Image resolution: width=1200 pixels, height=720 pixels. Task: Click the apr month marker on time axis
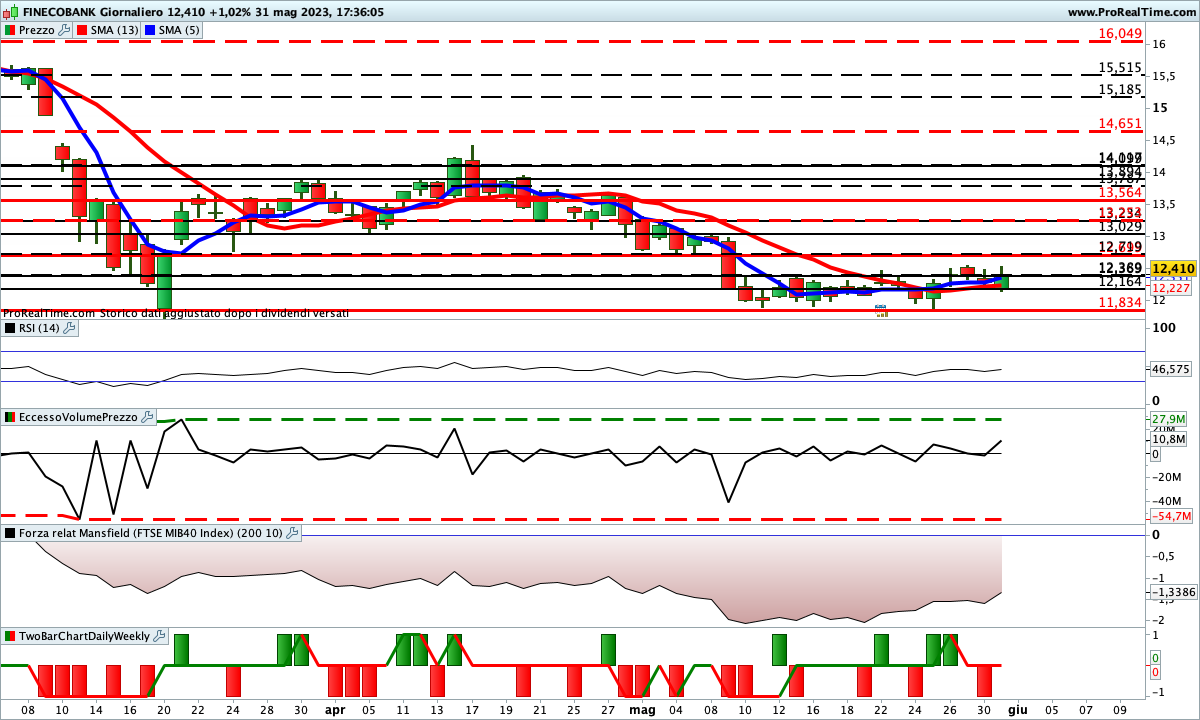335,709
